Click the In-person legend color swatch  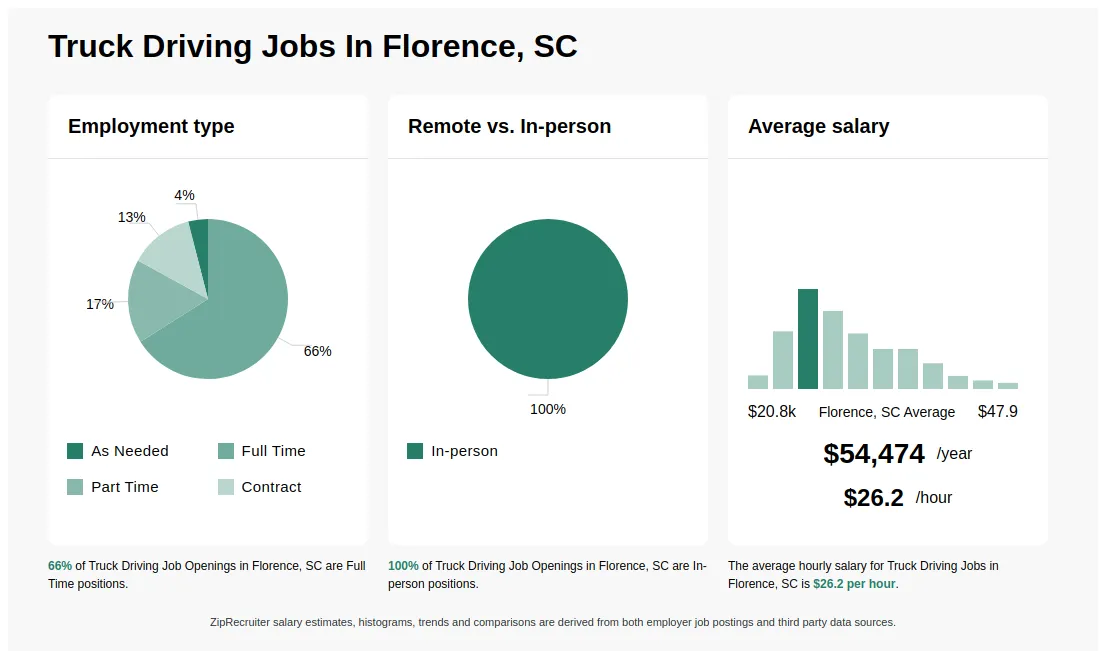click(x=415, y=451)
